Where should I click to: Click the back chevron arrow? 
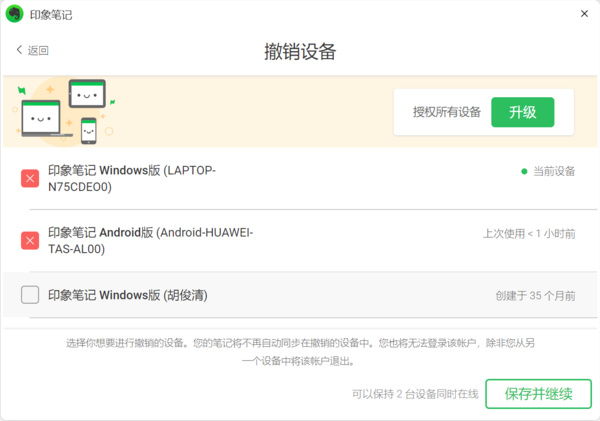[x=19, y=50]
